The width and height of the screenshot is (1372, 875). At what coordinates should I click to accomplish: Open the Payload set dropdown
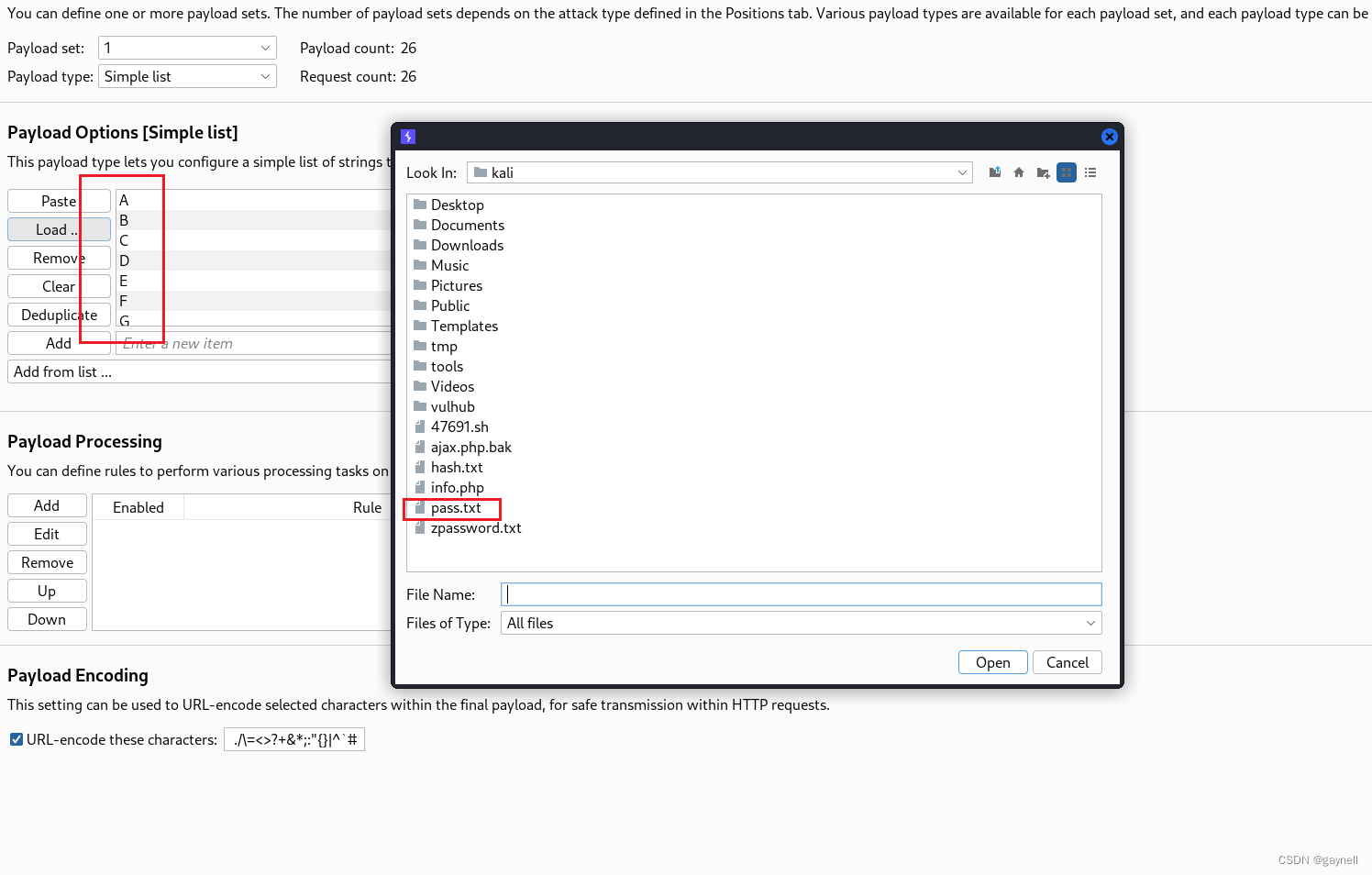187,48
